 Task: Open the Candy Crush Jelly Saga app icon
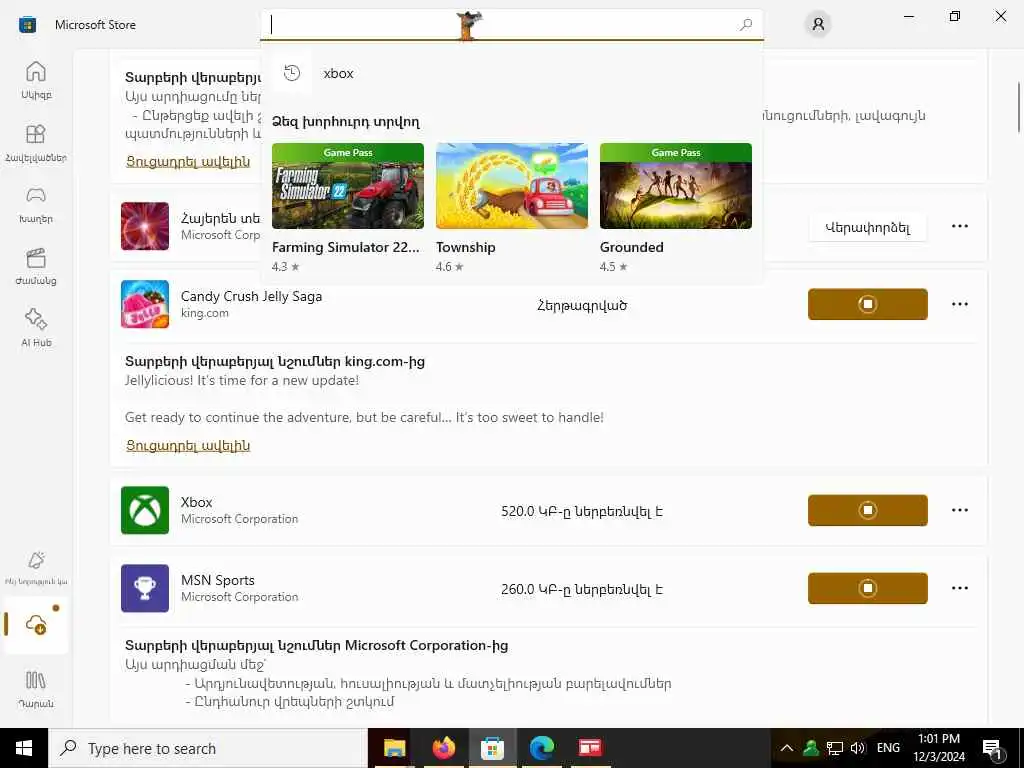click(145, 304)
